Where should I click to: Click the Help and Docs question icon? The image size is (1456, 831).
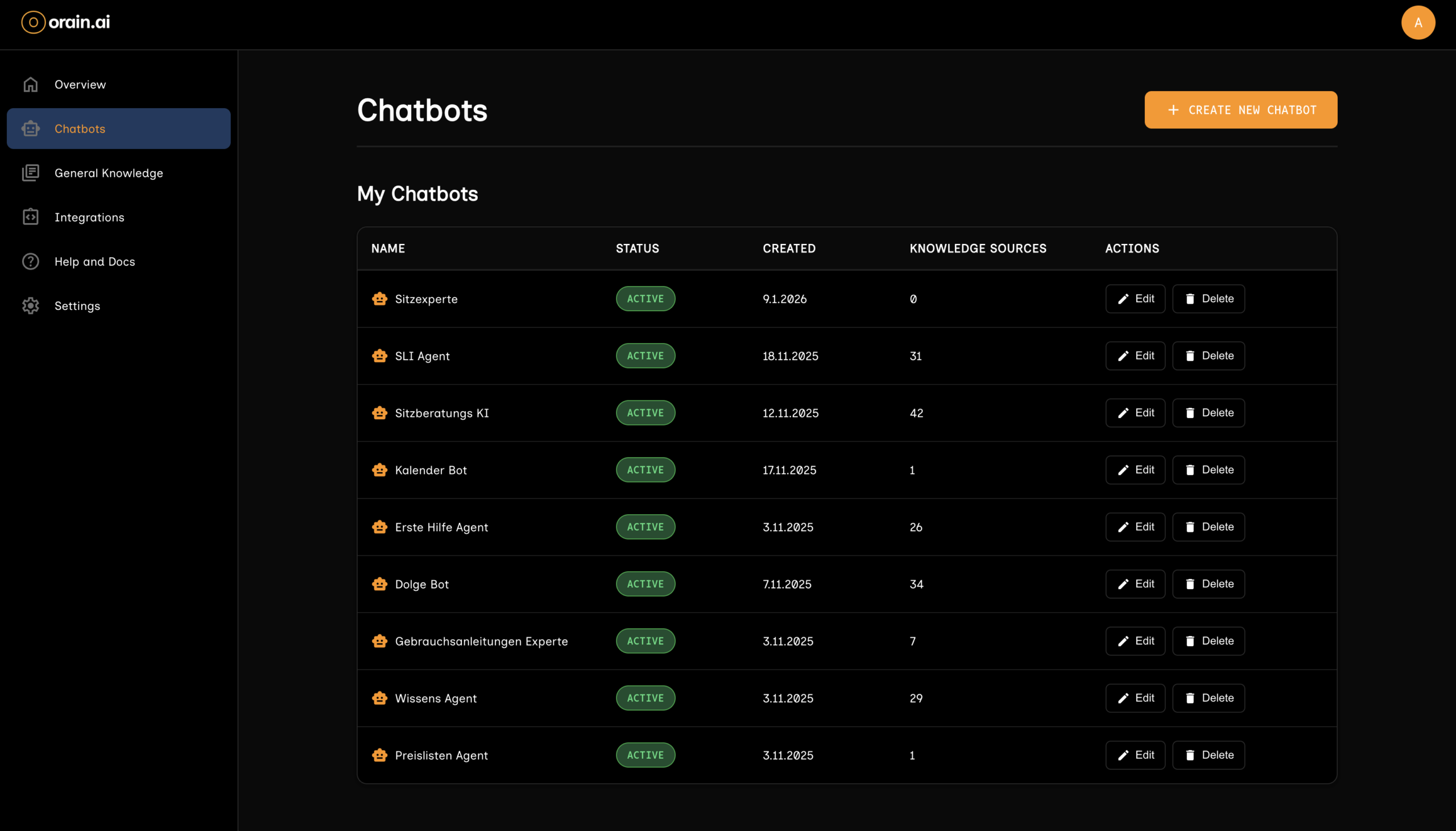click(x=31, y=262)
